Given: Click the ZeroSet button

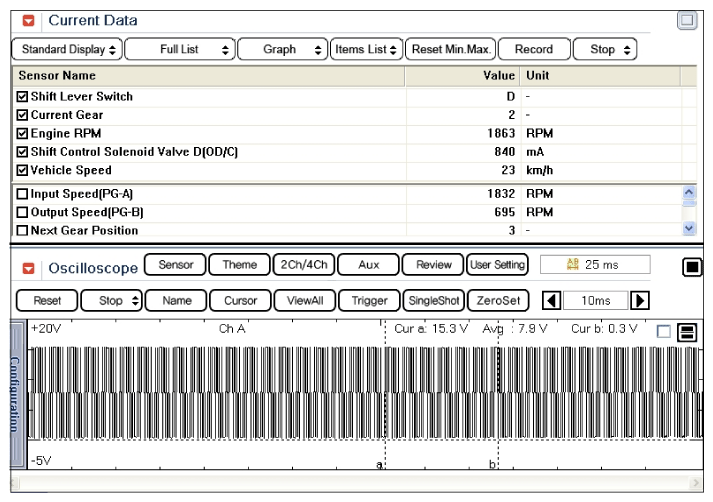Looking at the screenshot, I should pos(498,301).
